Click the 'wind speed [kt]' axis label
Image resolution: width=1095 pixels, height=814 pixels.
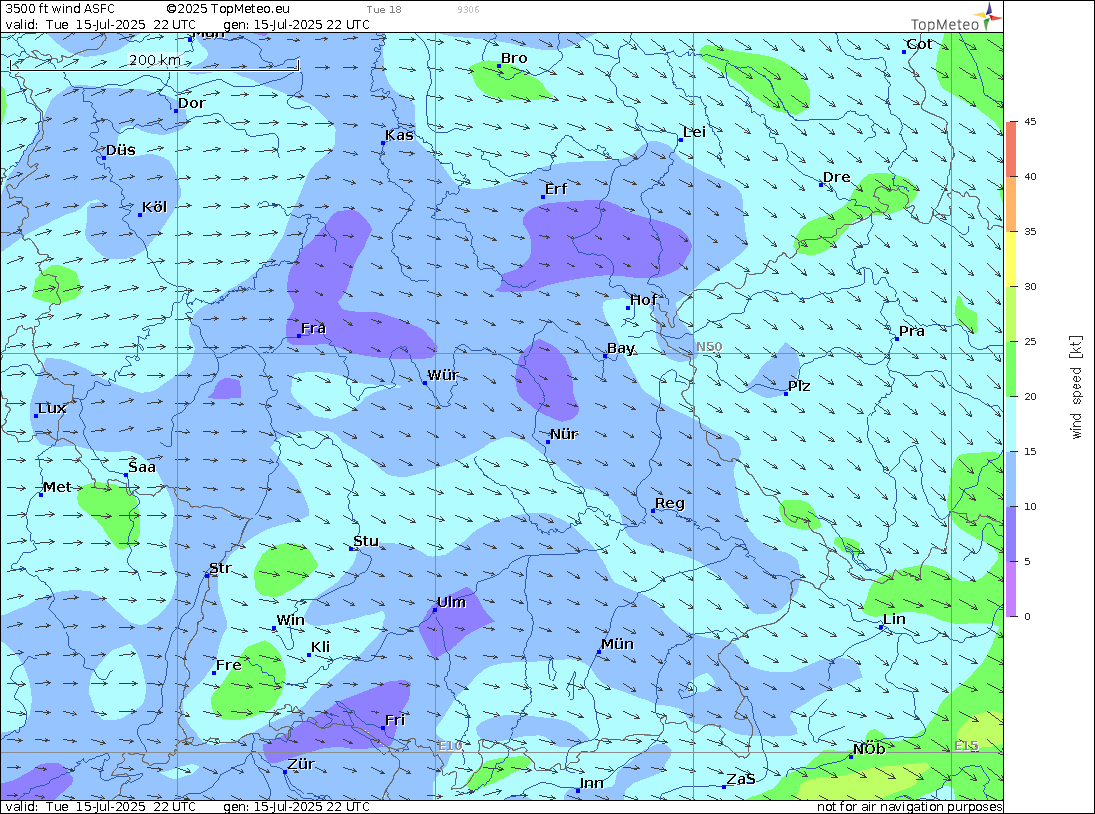tap(1076, 387)
